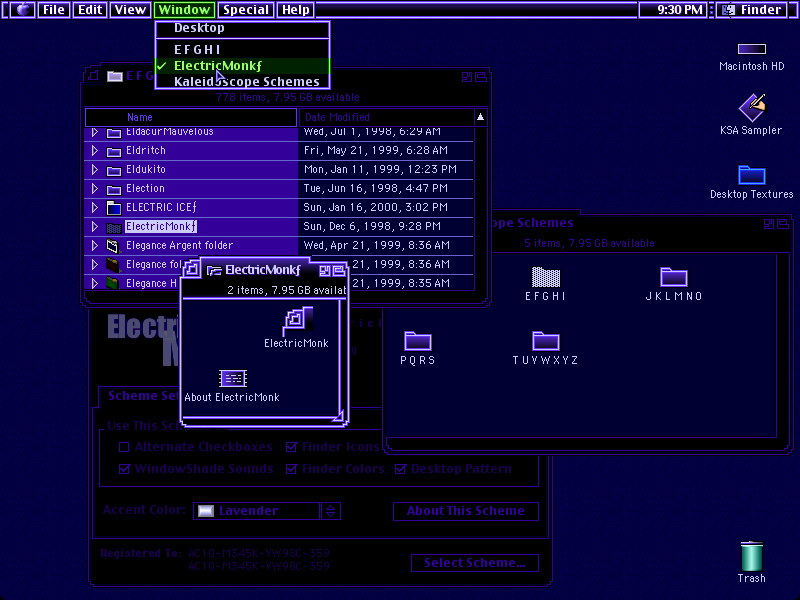The image size is (800, 600).
Task: Open the Help menu
Action: (296, 10)
